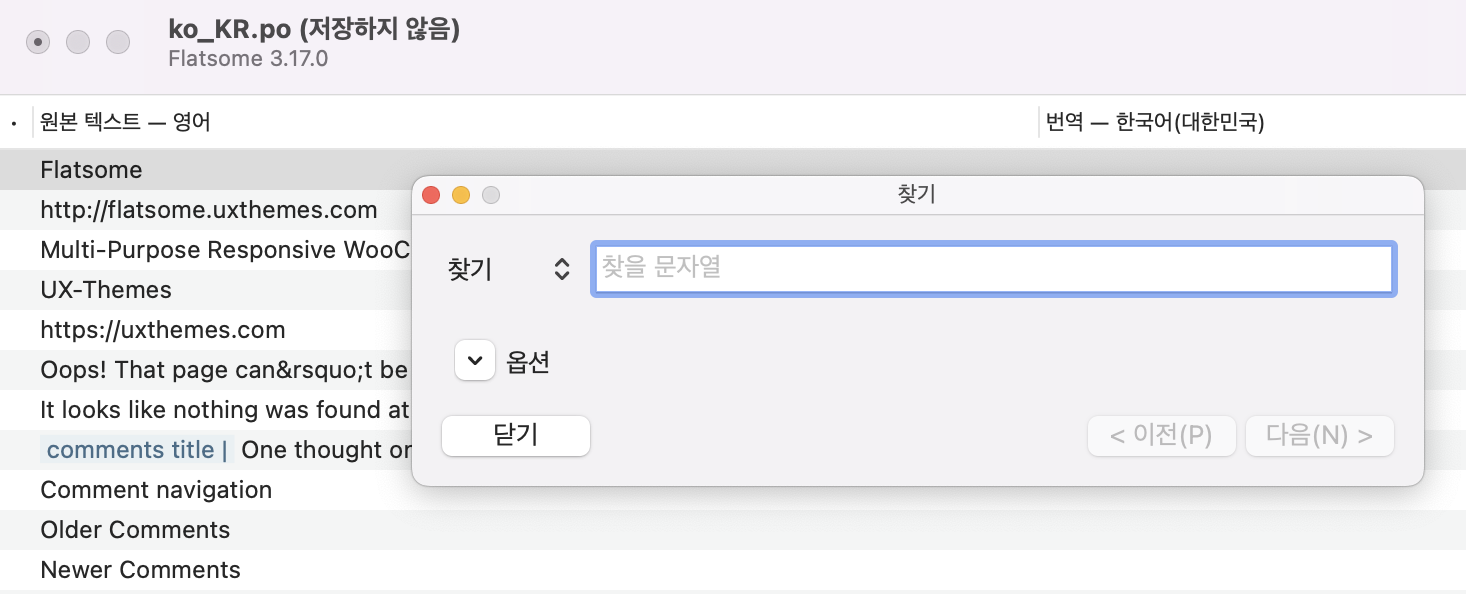This screenshot has width=1466, height=594.
Task: Select the Newer Comments row
Action: [x=140, y=570]
